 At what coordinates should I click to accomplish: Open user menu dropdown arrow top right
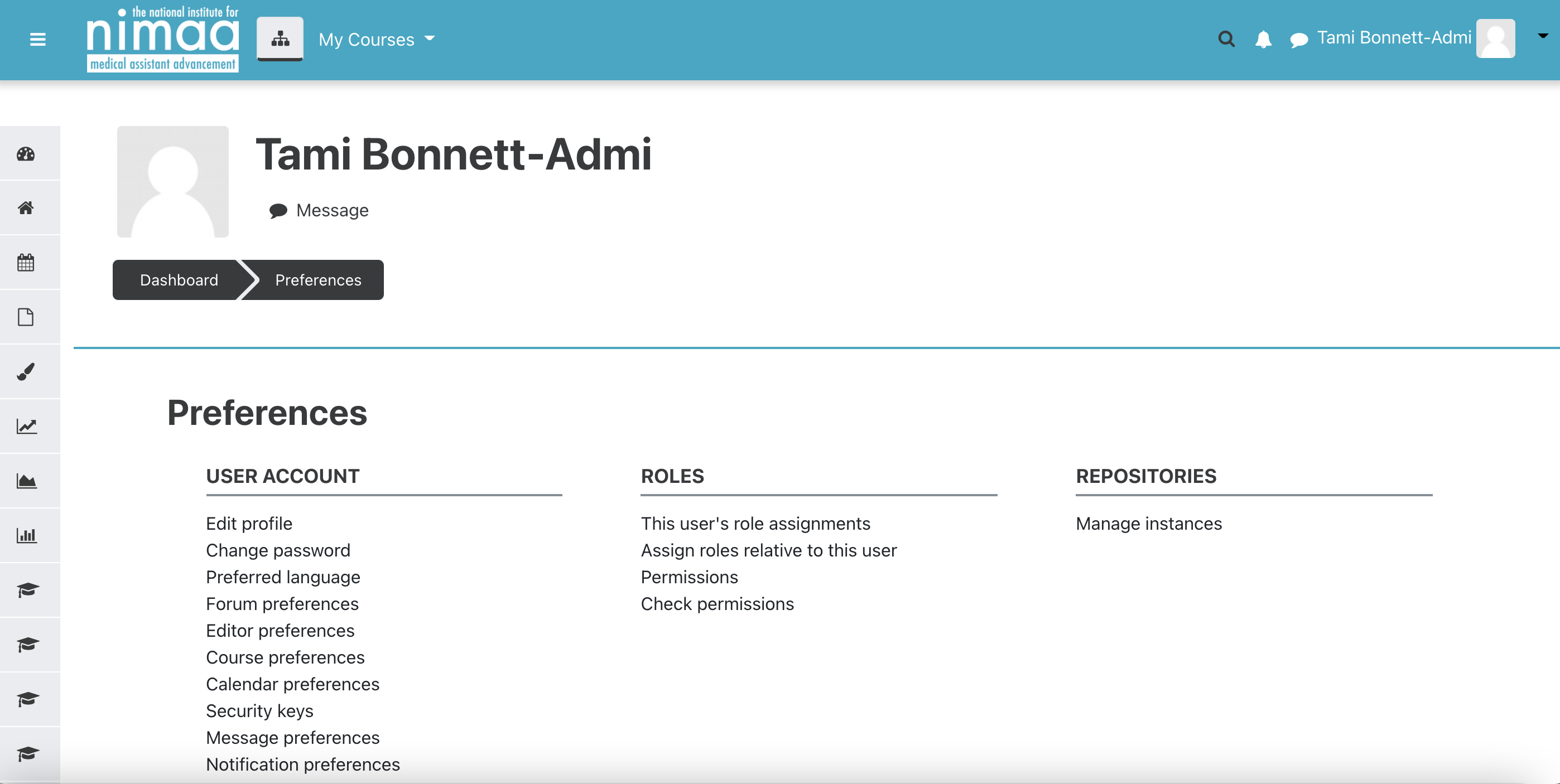pos(1543,36)
